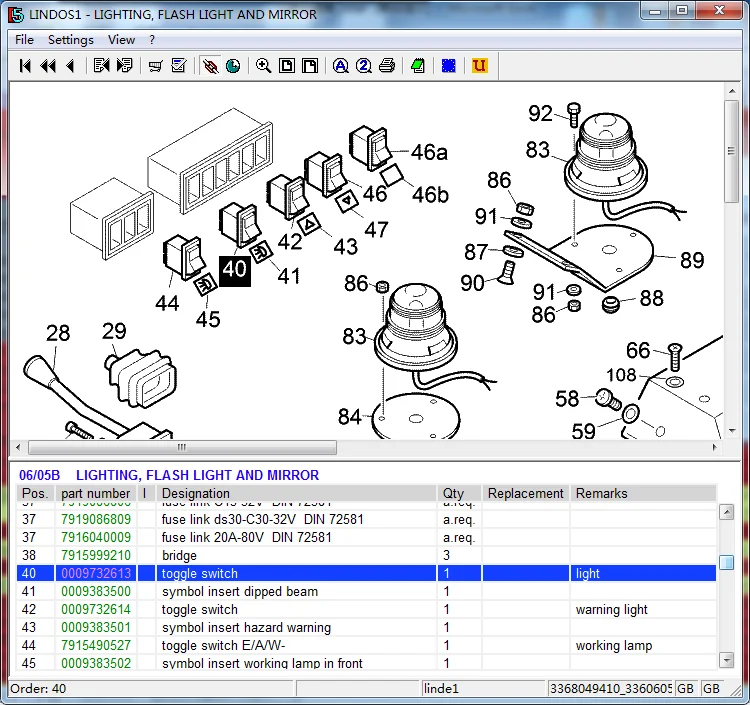Jump to first page toolbar icon
The height and width of the screenshot is (705, 750).
(x=25, y=66)
